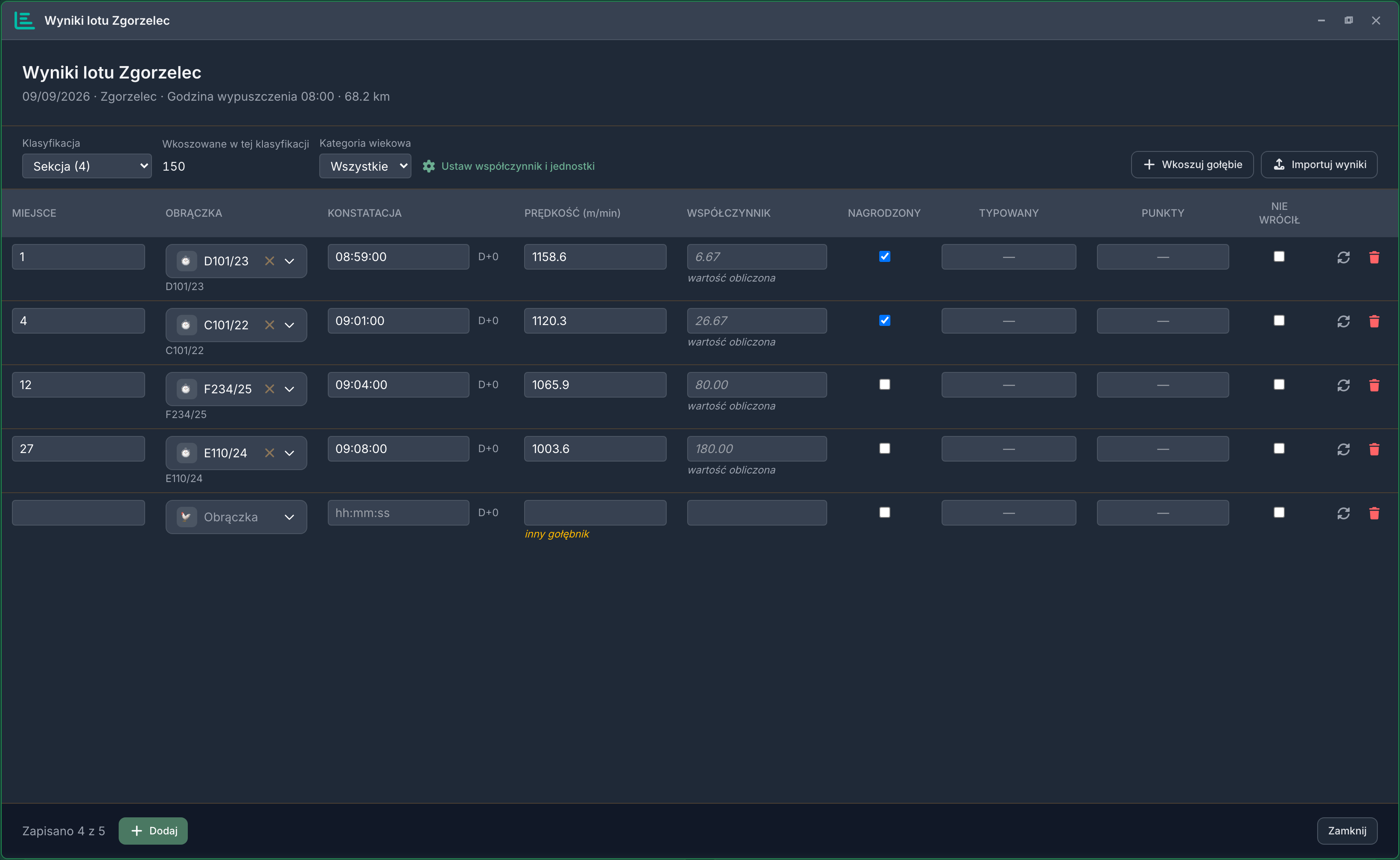Delete the D101/23 result row
The width and height of the screenshot is (1400, 860).
1374,257
